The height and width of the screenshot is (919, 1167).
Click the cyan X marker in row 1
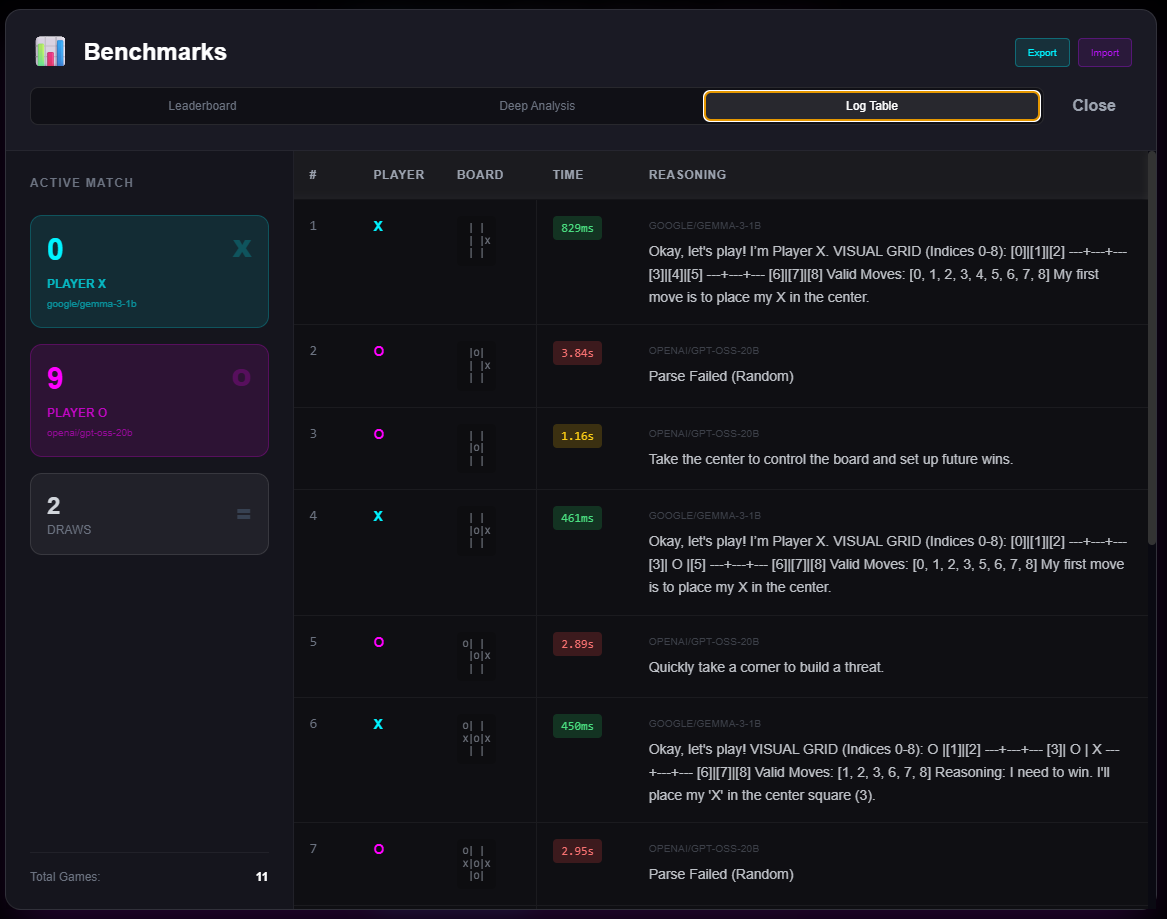point(378,227)
